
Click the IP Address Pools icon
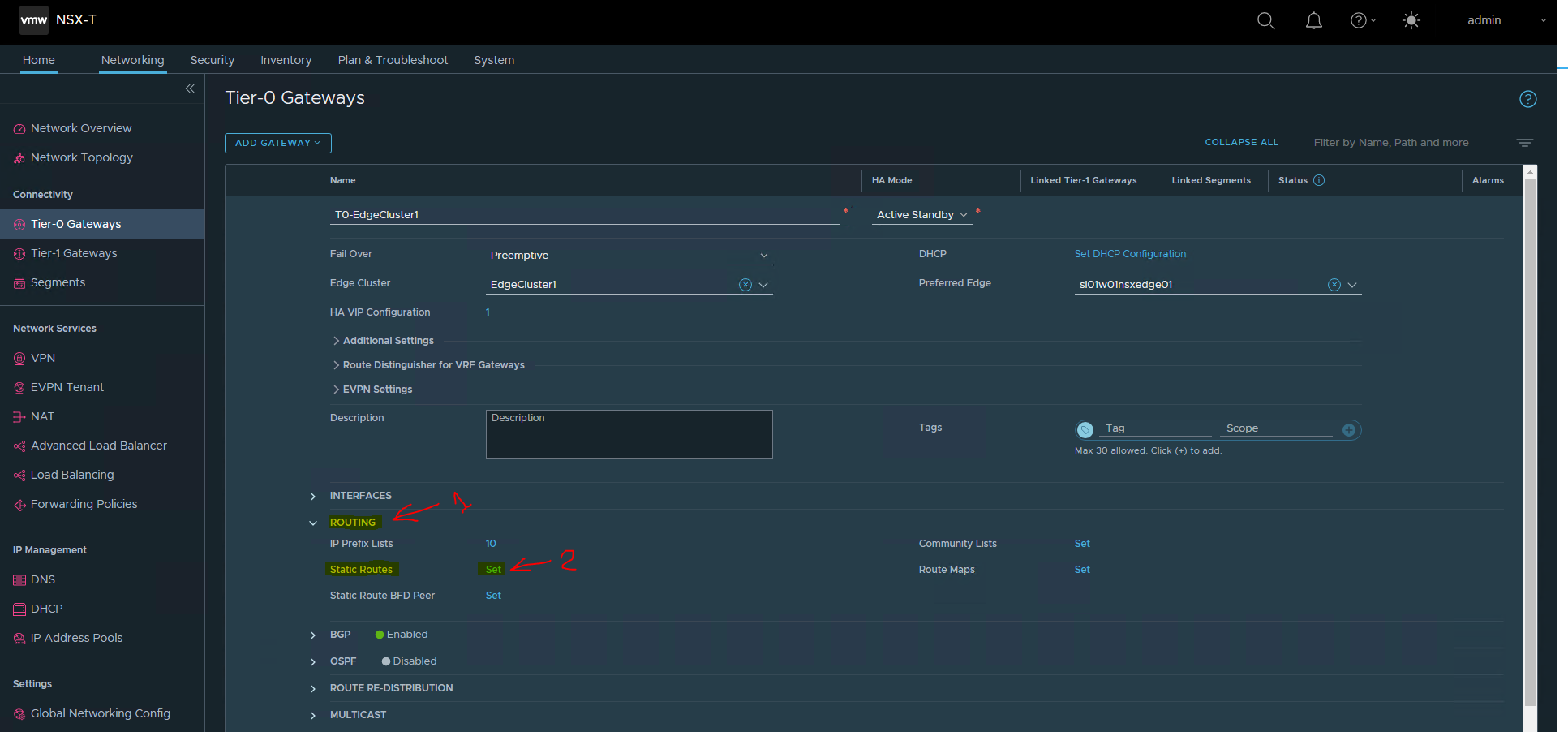pyautogui.click(x=19, y=639)
